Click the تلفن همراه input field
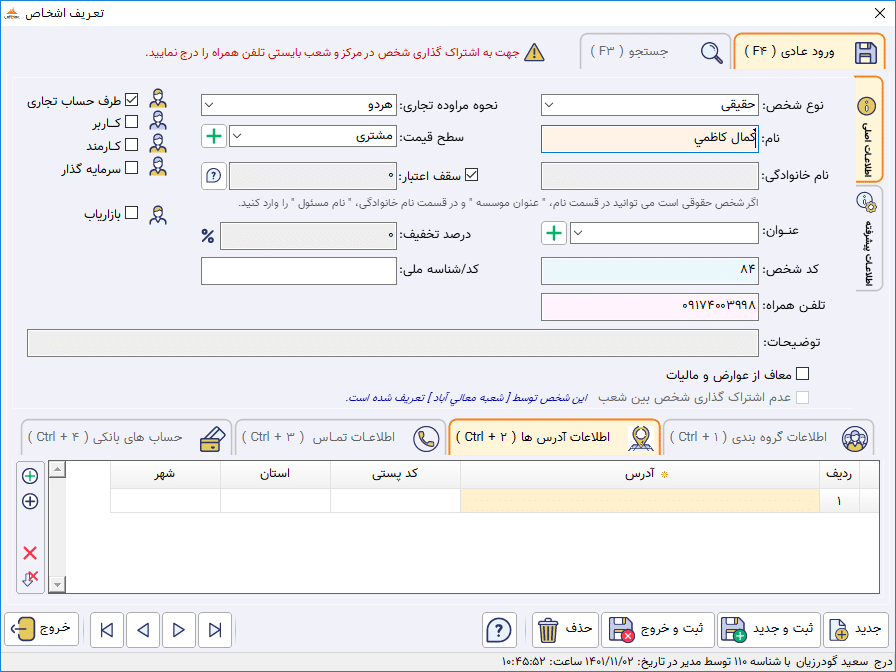Viewport: 896px width, 672px height. click(650, 307)
